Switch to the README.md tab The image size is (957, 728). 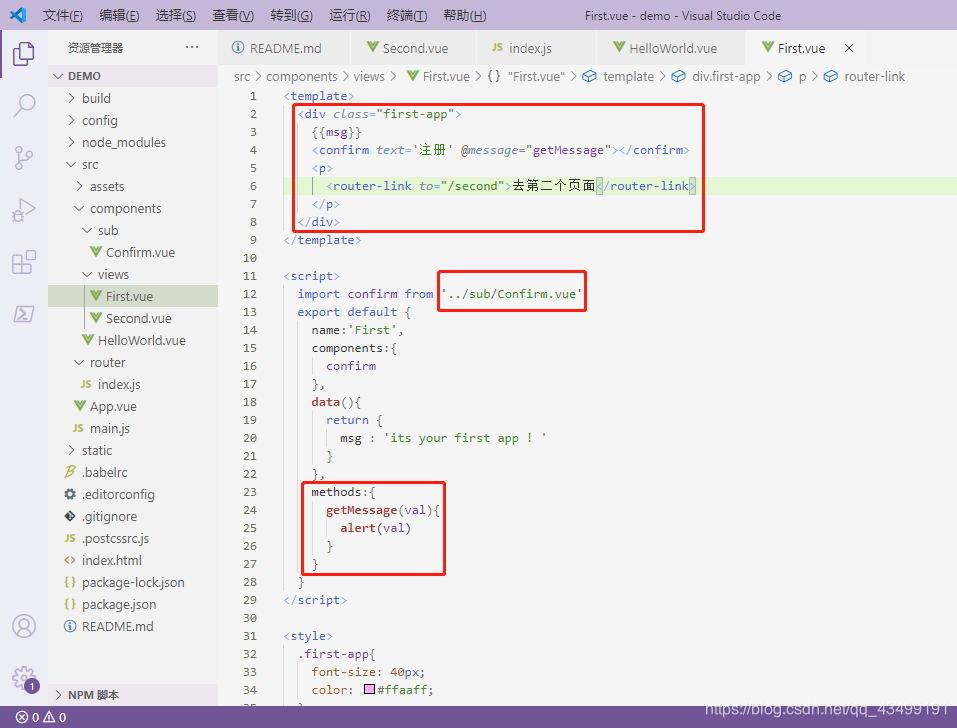(x=284, y=48)
